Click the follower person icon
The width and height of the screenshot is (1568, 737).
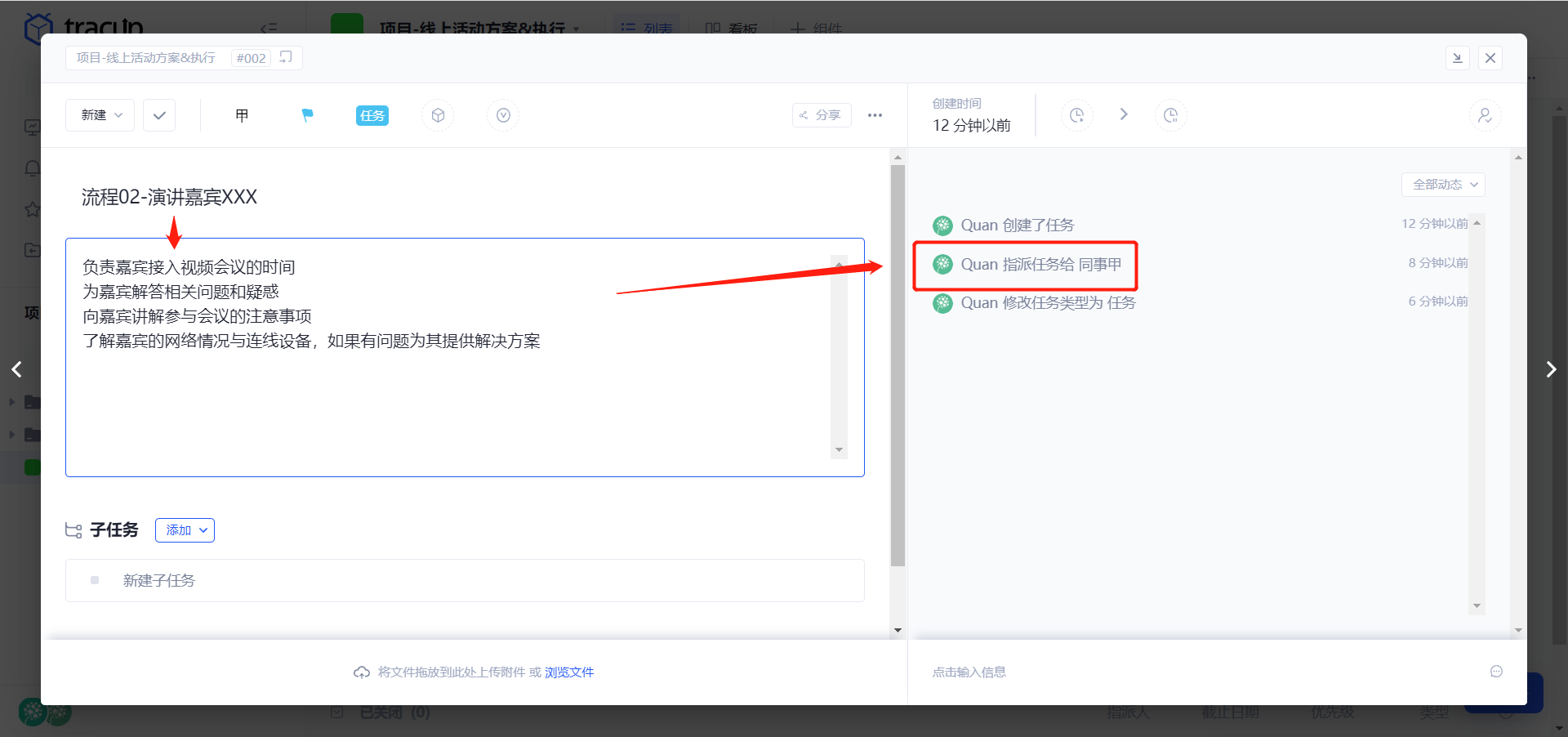(1485, 115)
